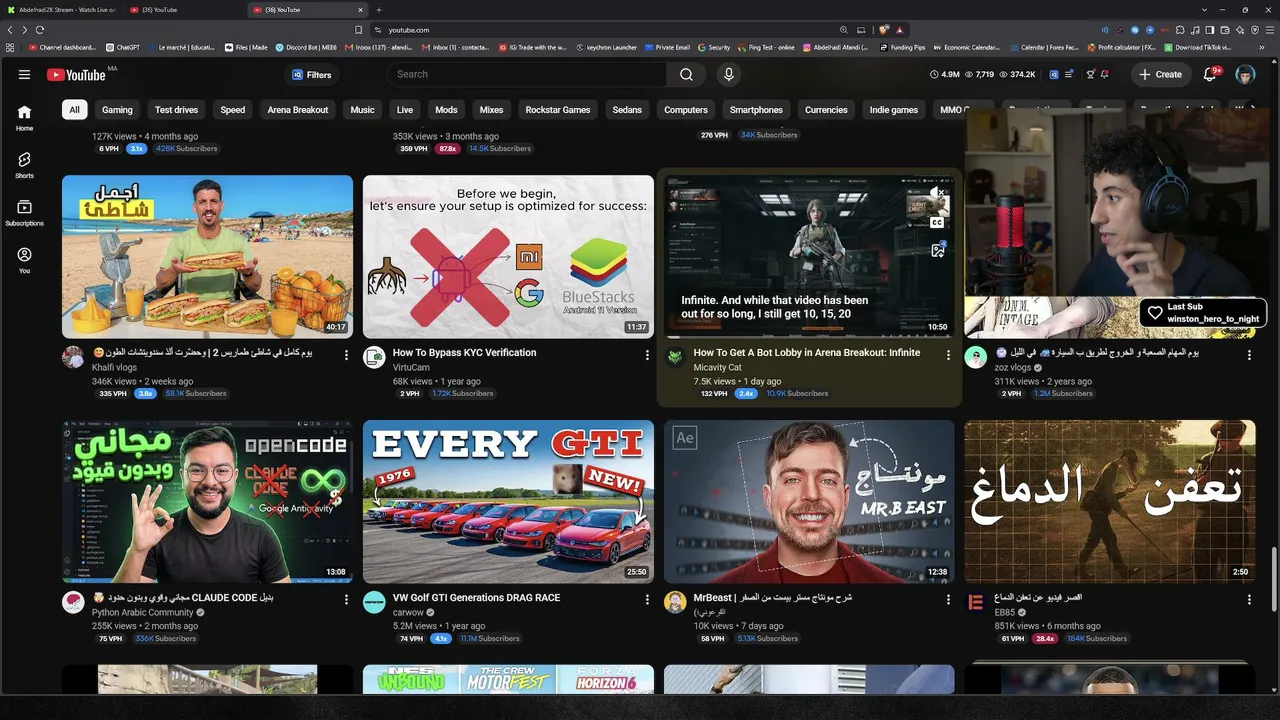Select the Rockstar Games filter chip
1280x720 pixels.
tap(558, 110)
